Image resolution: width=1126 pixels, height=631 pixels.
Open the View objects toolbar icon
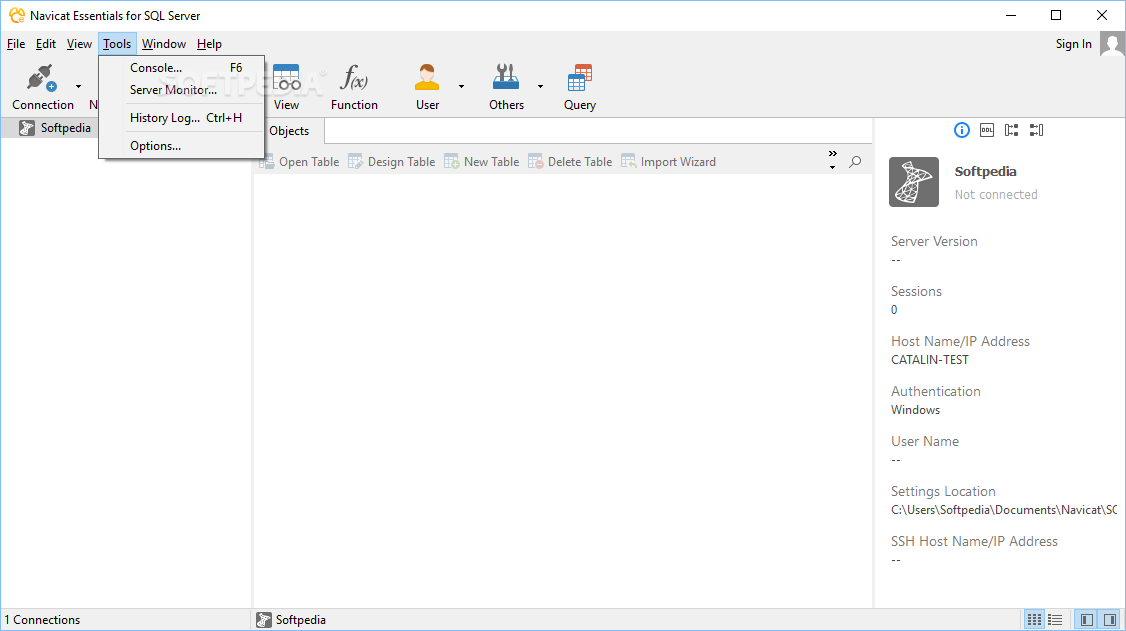(x=287, y=78)
